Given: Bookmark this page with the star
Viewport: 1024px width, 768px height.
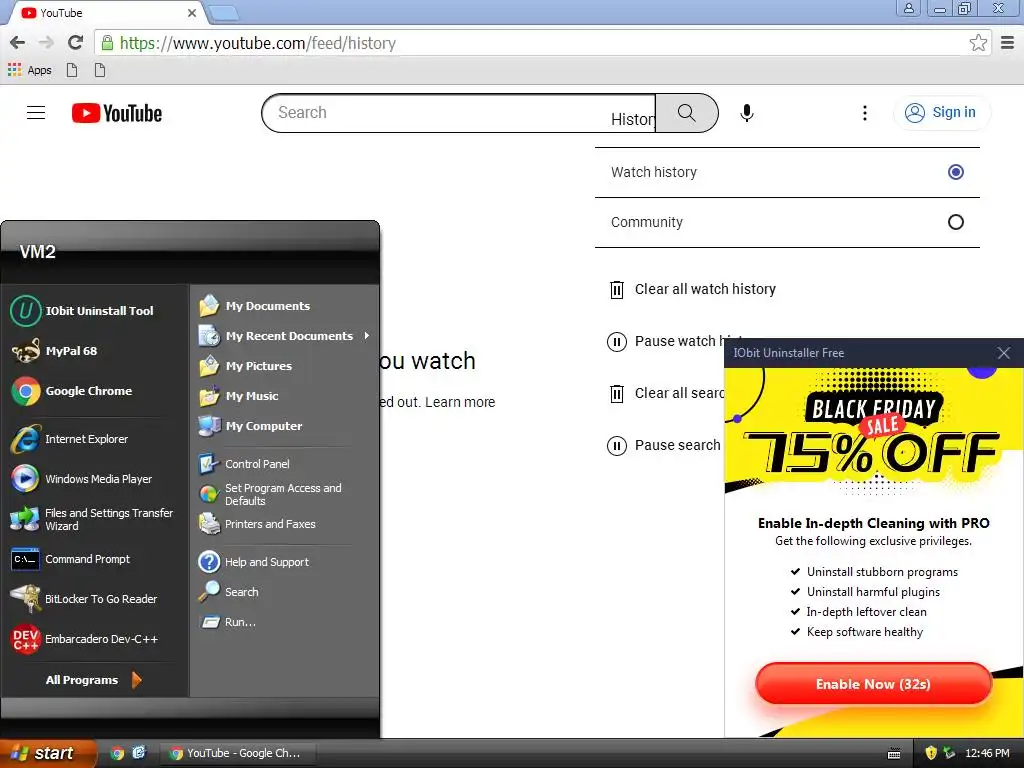Looking at the screenshot, I should [978, 43].
